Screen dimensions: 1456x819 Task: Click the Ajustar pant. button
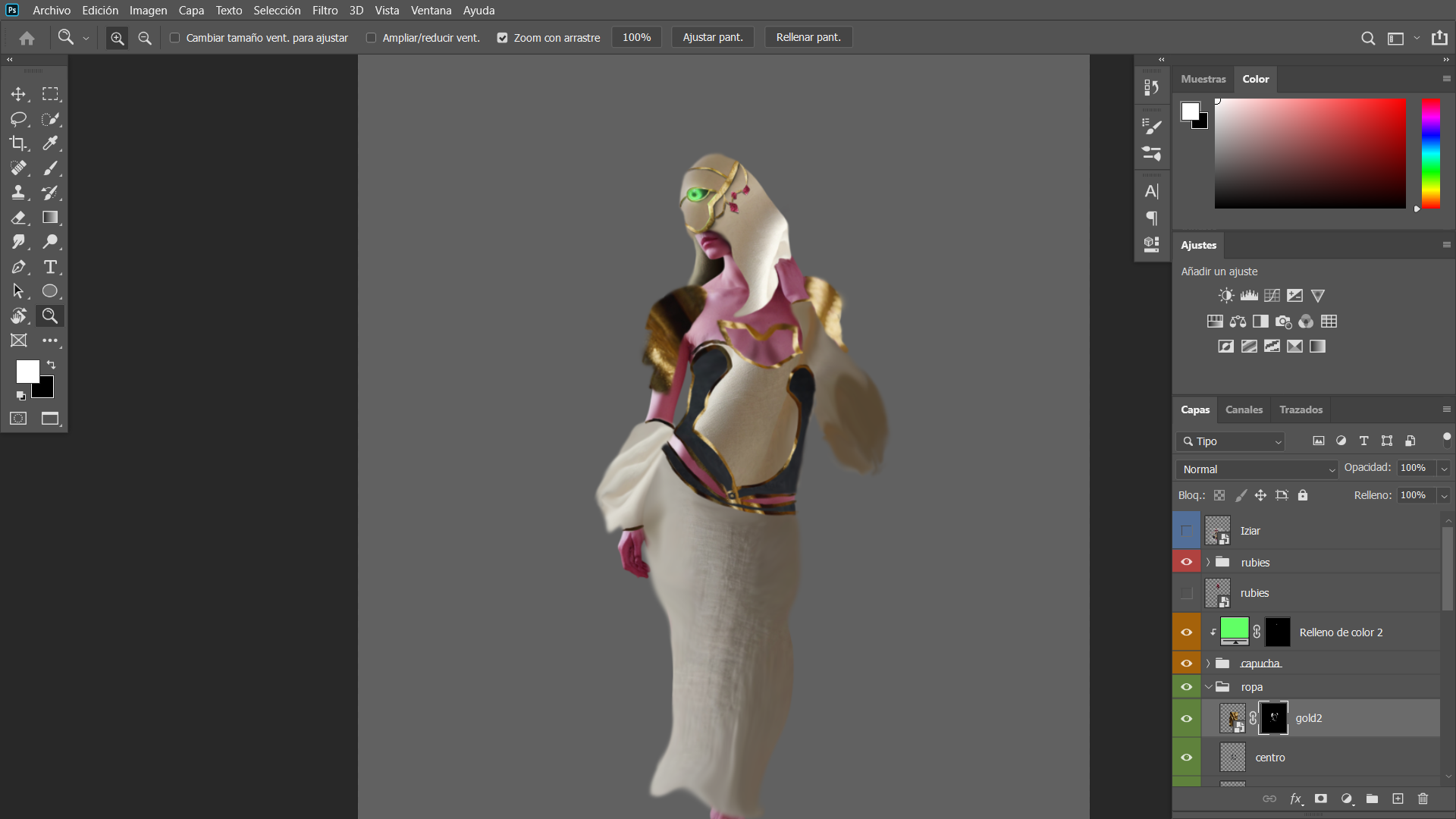coord(713,38)
